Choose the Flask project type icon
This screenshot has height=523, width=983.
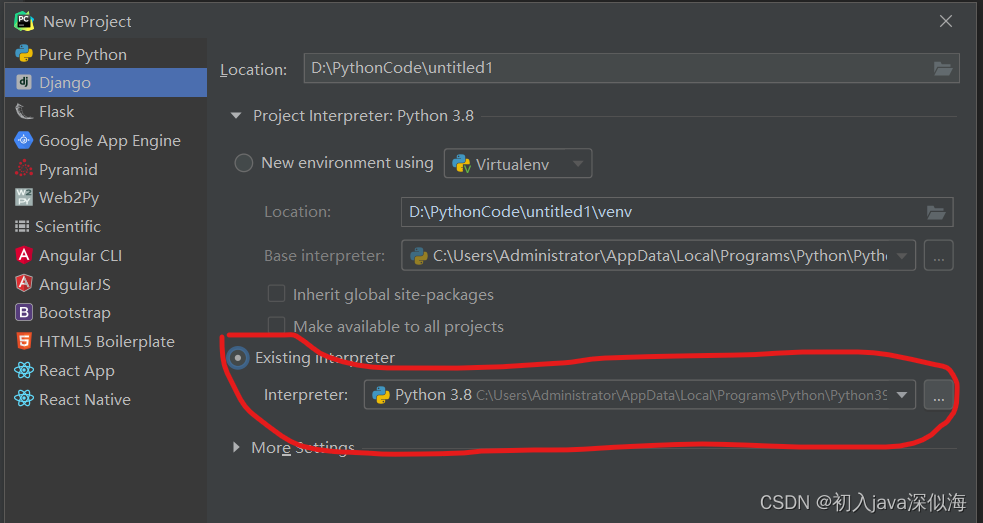(x=24, y=112)
